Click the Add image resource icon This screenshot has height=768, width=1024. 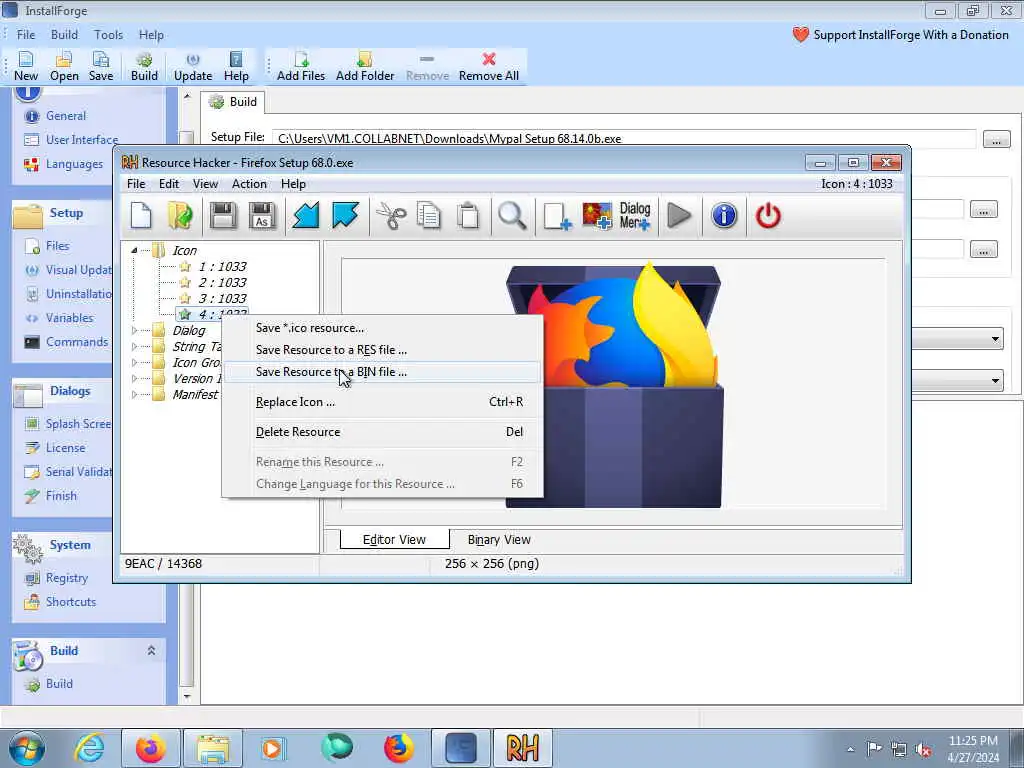tap(597, 216)
